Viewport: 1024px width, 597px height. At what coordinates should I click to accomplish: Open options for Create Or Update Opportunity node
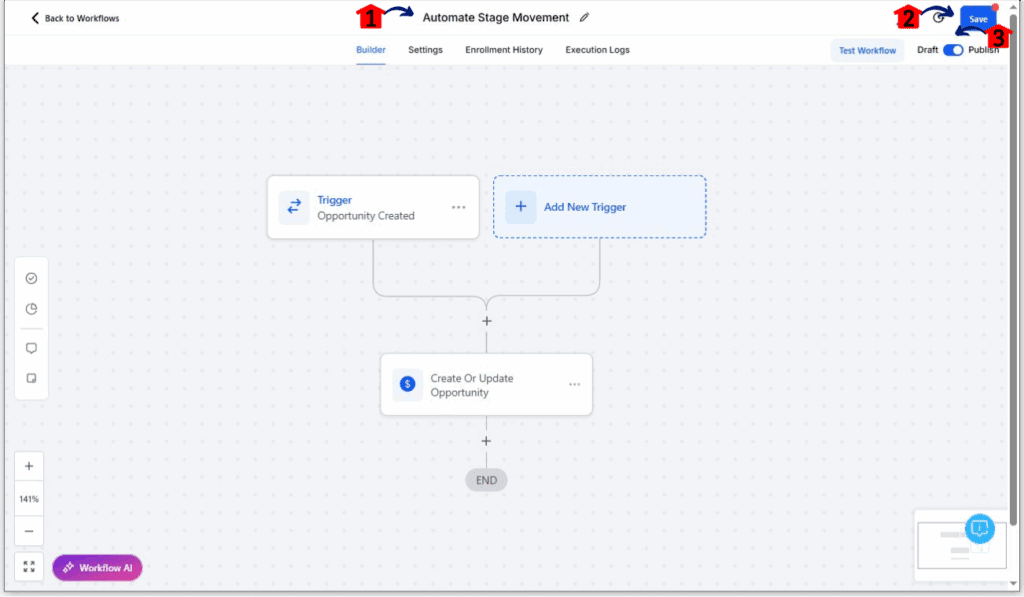coord(574,384)
